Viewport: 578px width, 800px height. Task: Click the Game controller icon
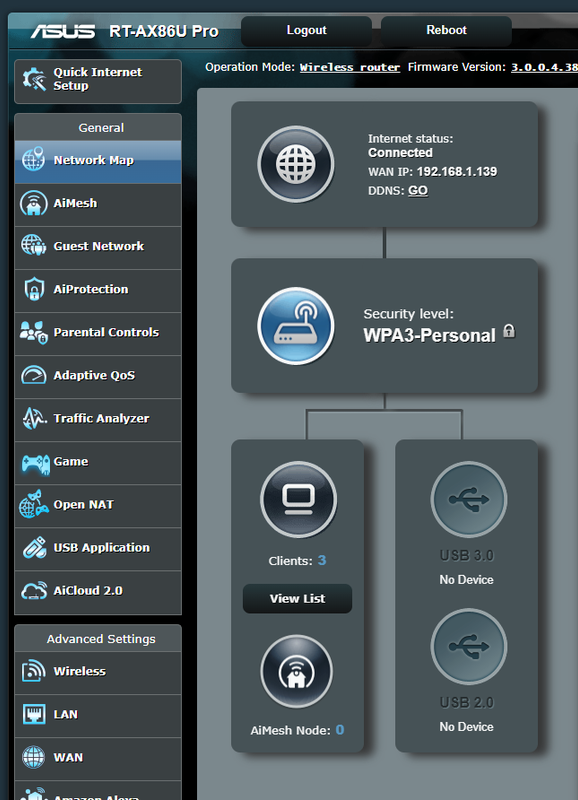click(36, 463)
